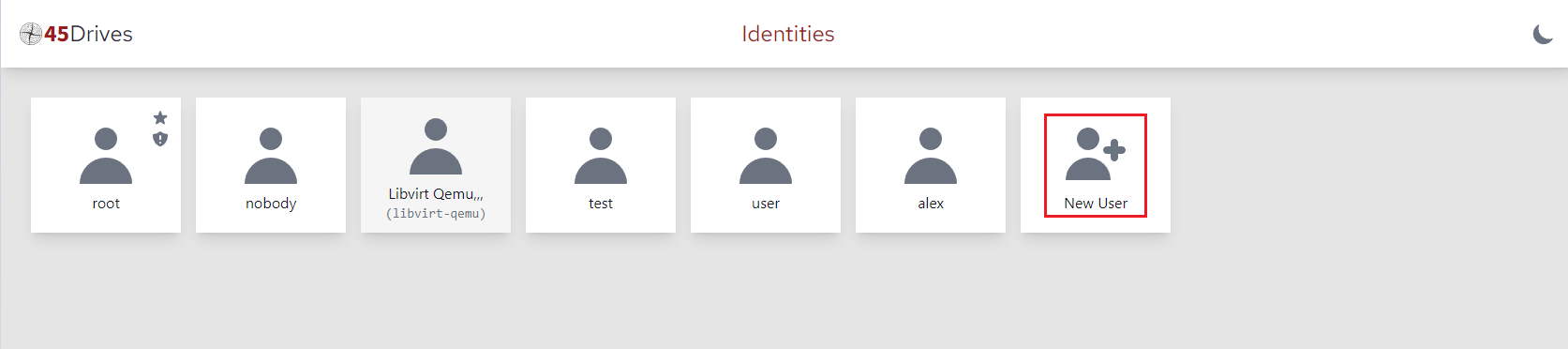The width and height of the screenshot is (1568, 349).
Task: Open the root user avatar
Action: pos(106,156)
